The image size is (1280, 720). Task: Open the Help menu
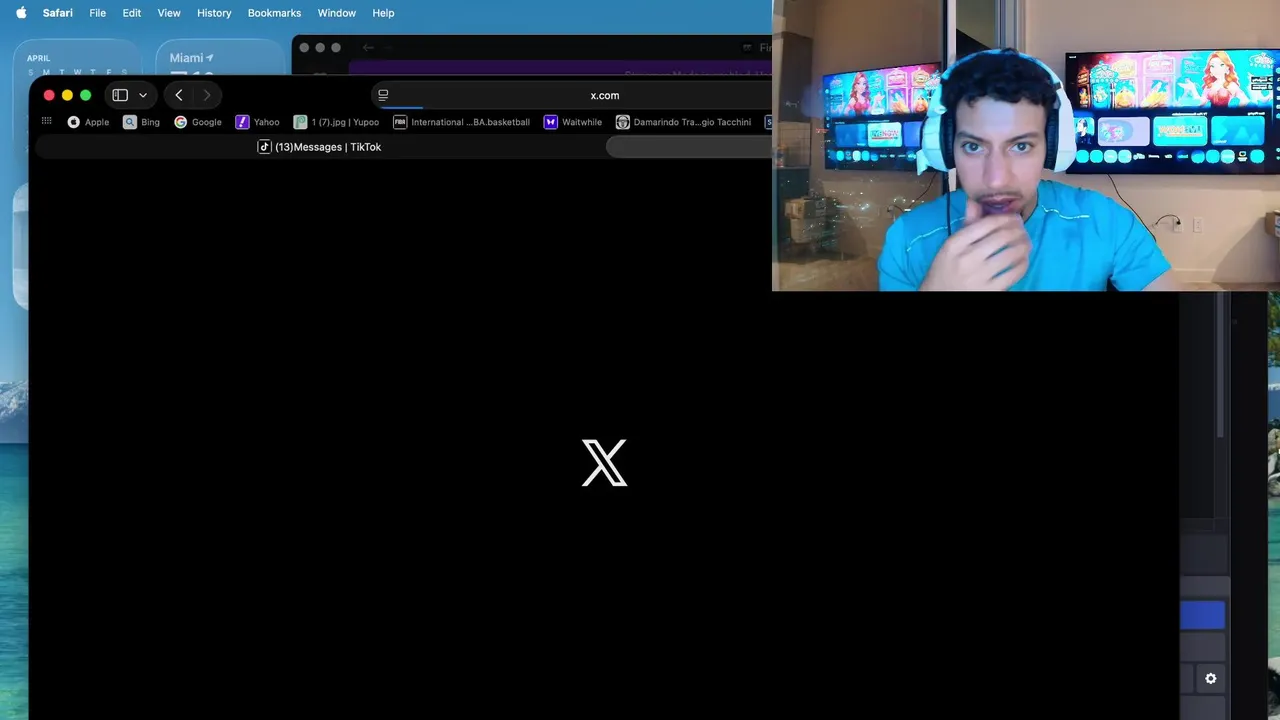[383, 13]
